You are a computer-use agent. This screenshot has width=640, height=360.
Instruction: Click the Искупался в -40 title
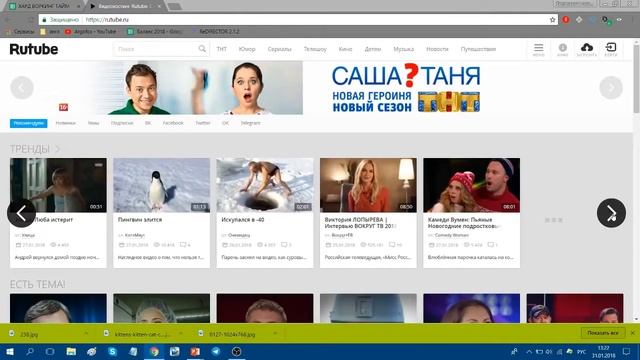point(243,220)
